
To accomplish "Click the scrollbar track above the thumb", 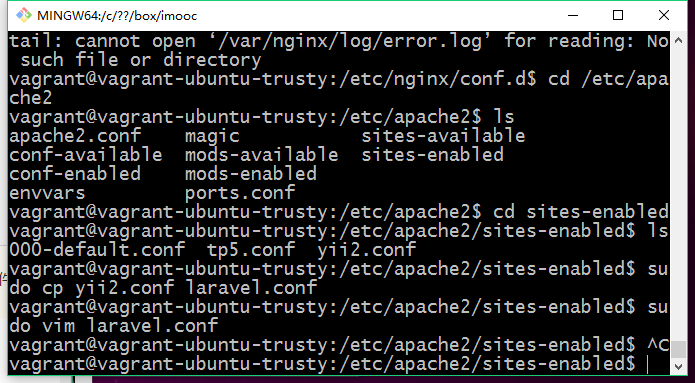I will tap(678, 191).
